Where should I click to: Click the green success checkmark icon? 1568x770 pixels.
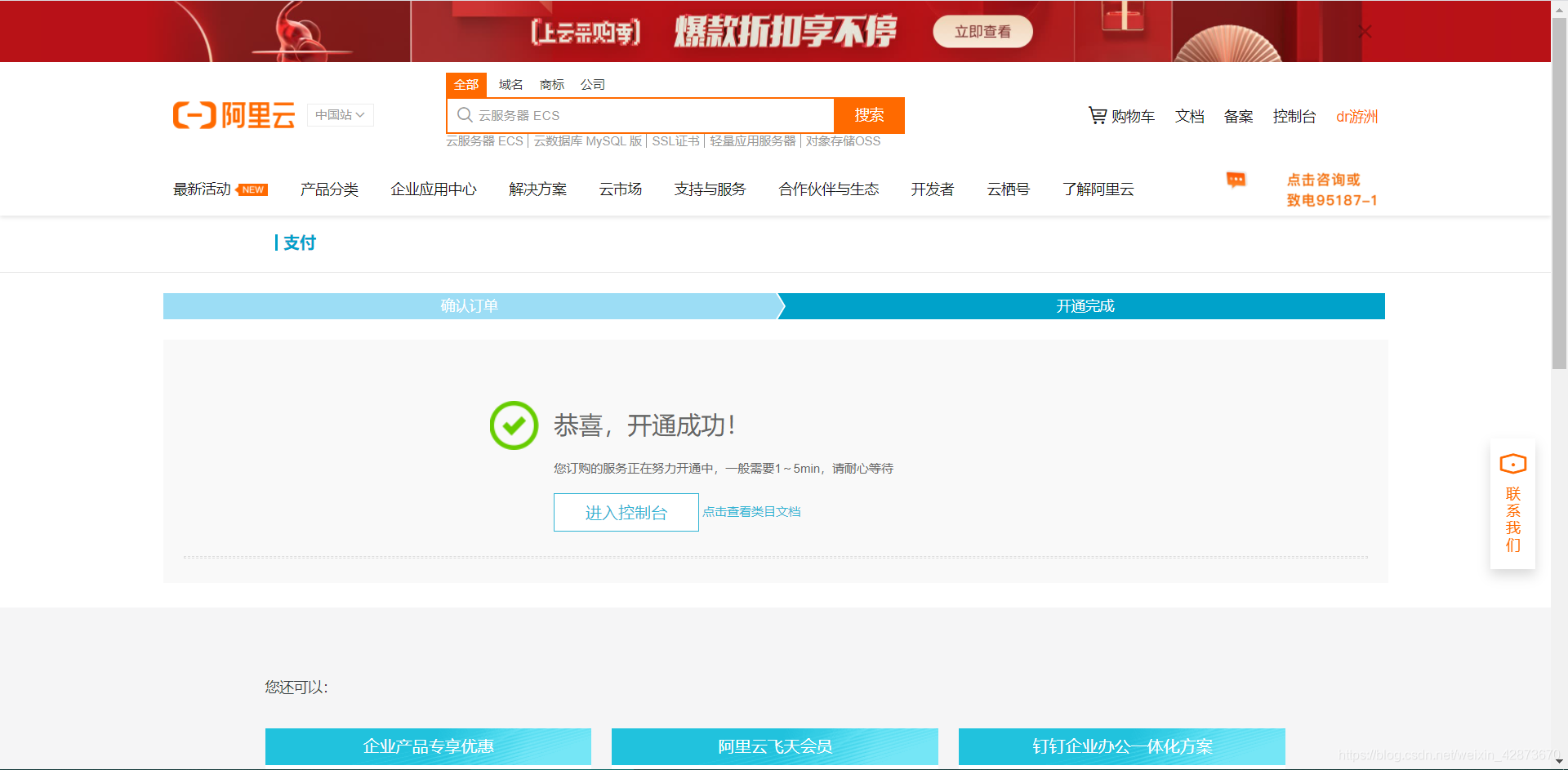pyautogui.click(x=514, y=425)
